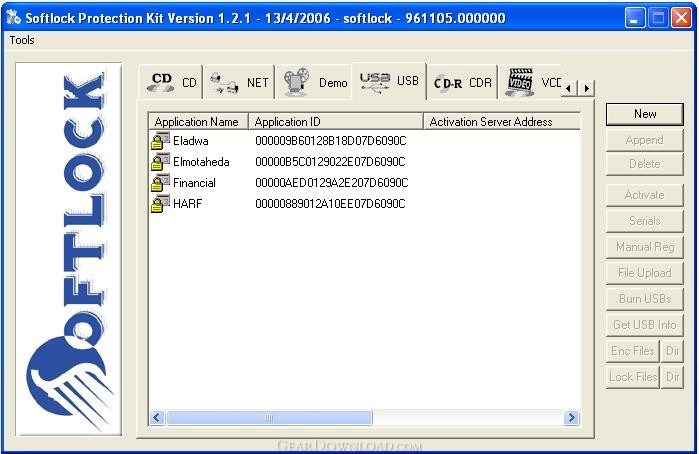Select the Elmotaheda application row
699x454 pixels.
(364, 161)
